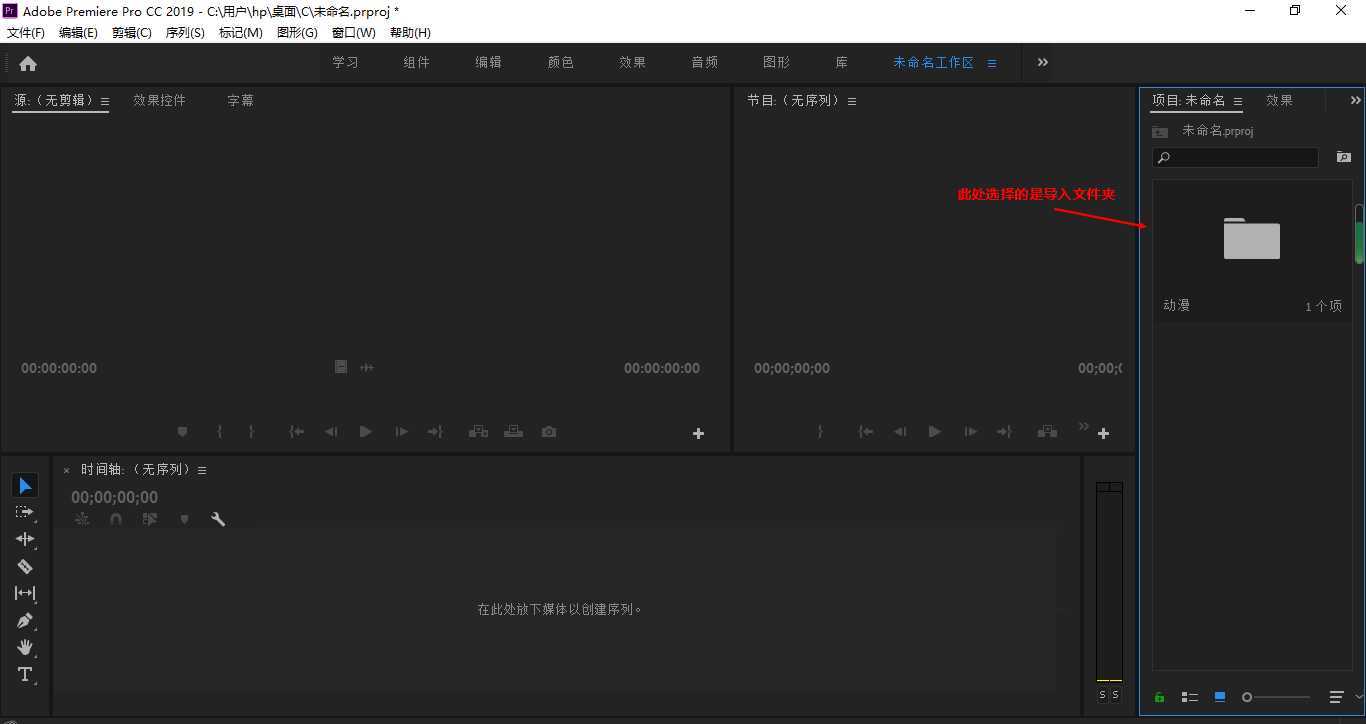Go to Out point in Program monitor

pyautogui.click(x=1004, y=432)
